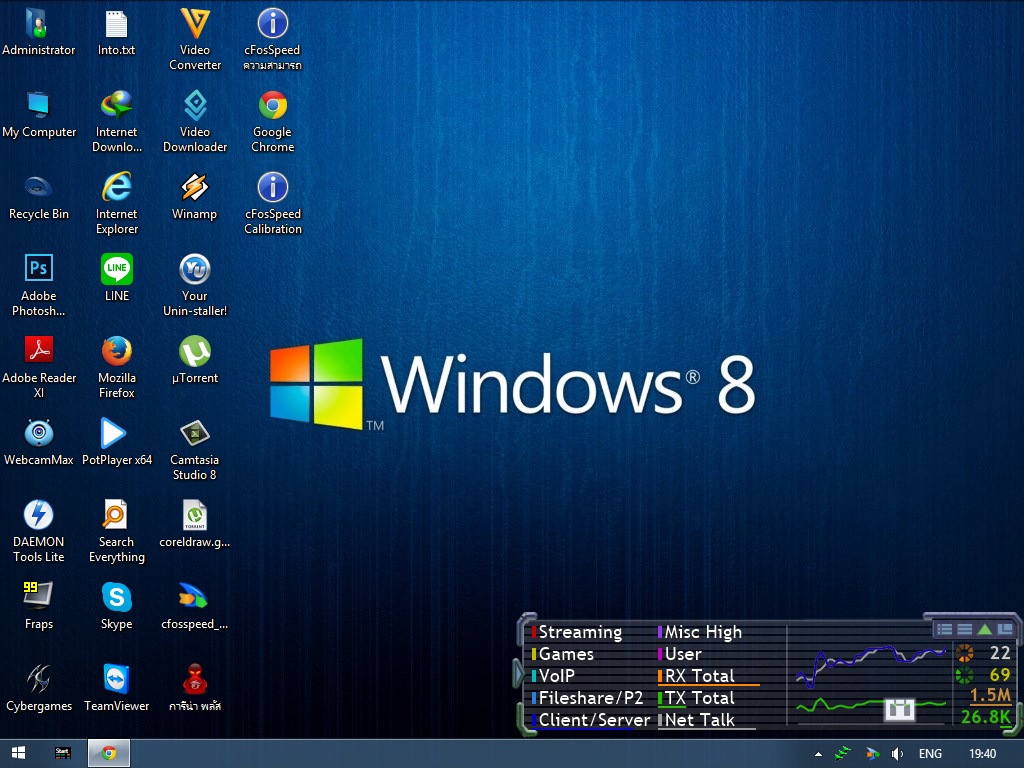Open the Administrator folder icon
Viewport: 1024px width, 768px height.
pyautogui.click(x=39, y=33)
